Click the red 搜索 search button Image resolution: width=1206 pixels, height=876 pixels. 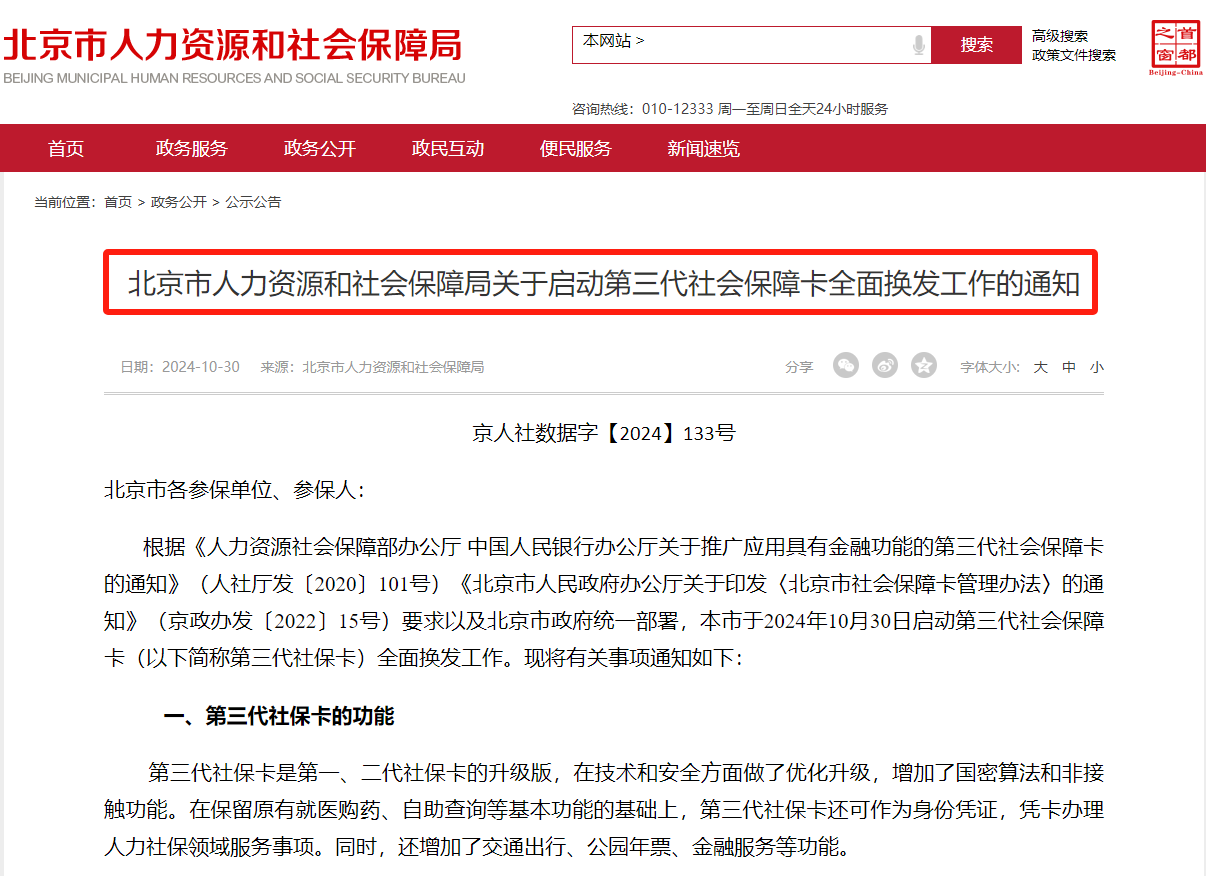click(x=976, y=45)
